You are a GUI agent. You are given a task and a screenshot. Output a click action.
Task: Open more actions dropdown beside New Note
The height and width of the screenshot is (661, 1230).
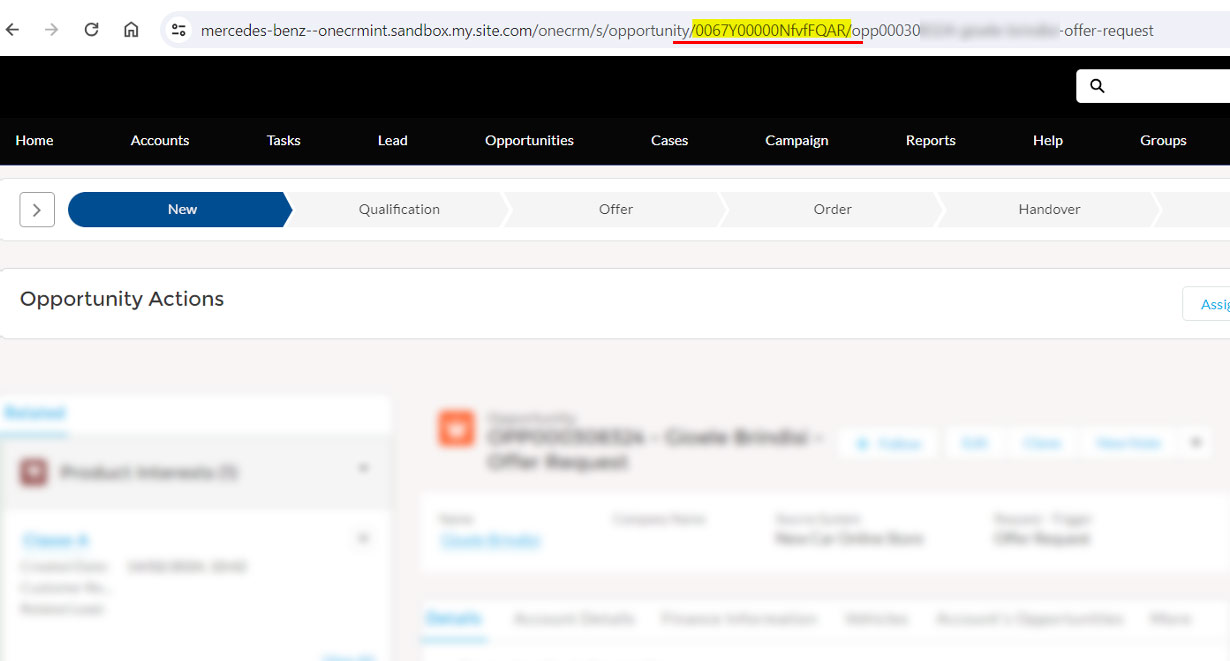[1194, 443]
